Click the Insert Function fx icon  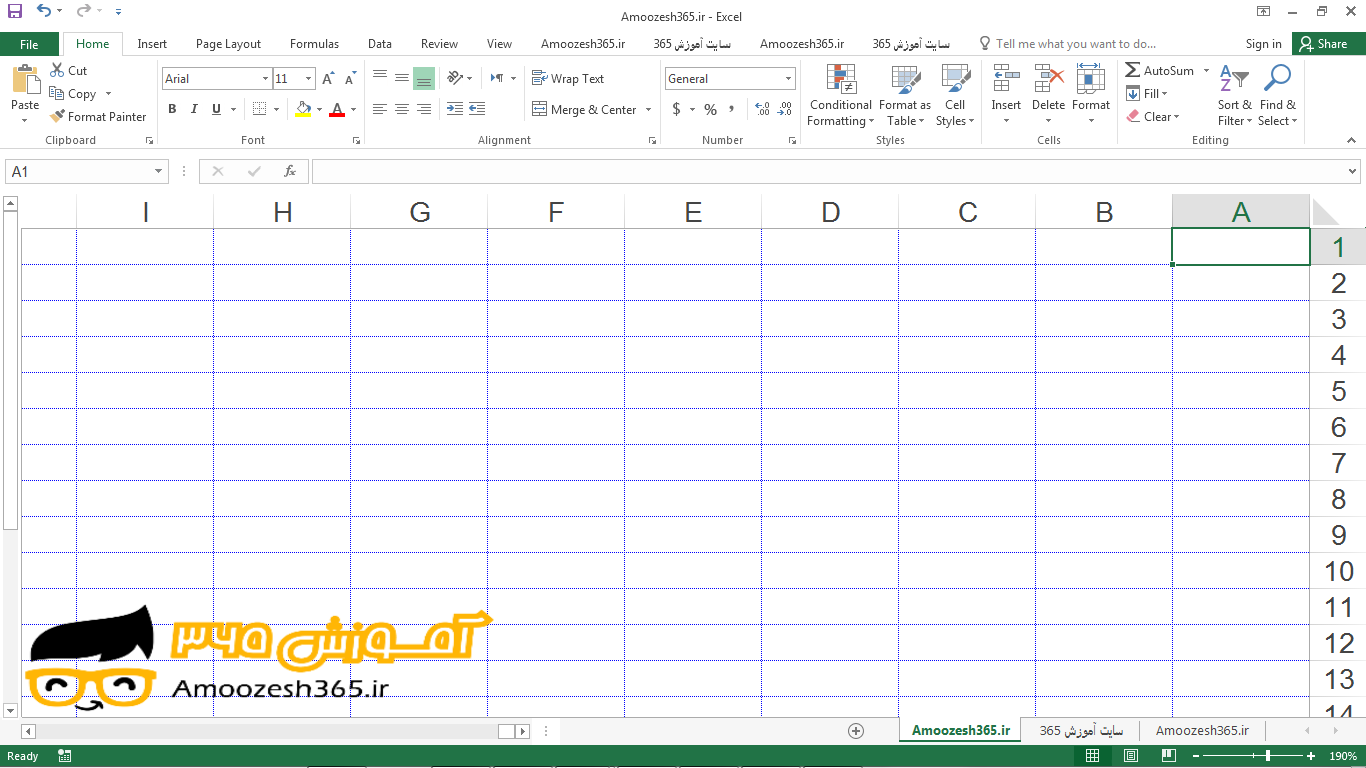pos(290,172)
